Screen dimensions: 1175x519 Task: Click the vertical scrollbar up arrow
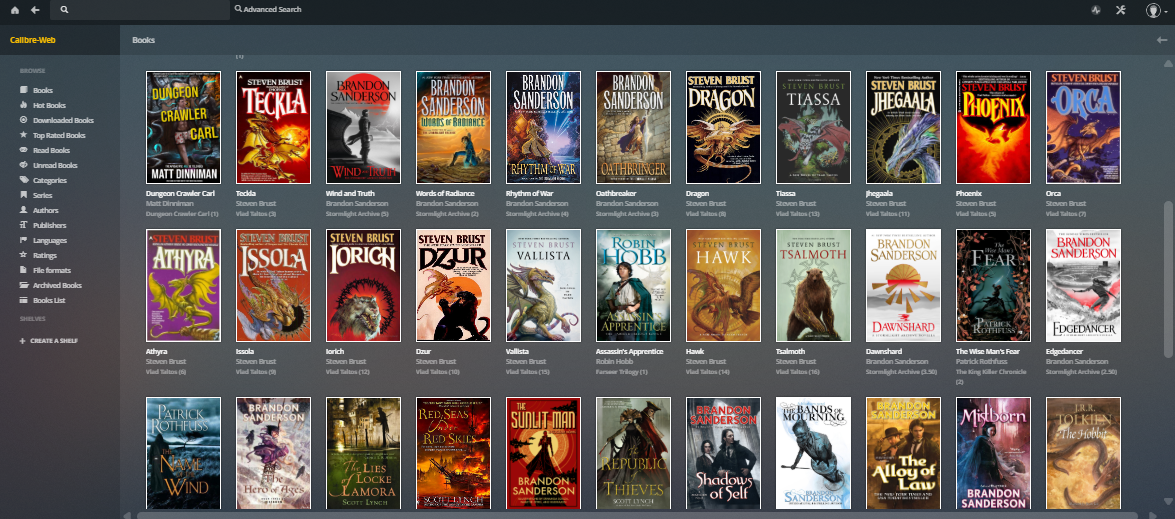coord(1168,63)
